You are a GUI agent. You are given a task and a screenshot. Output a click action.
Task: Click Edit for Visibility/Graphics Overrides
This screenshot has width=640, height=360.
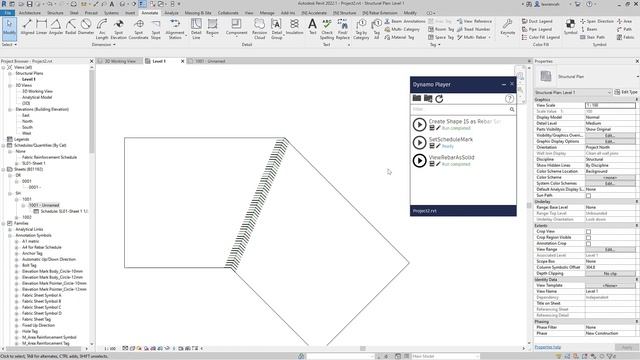(610, 136)
